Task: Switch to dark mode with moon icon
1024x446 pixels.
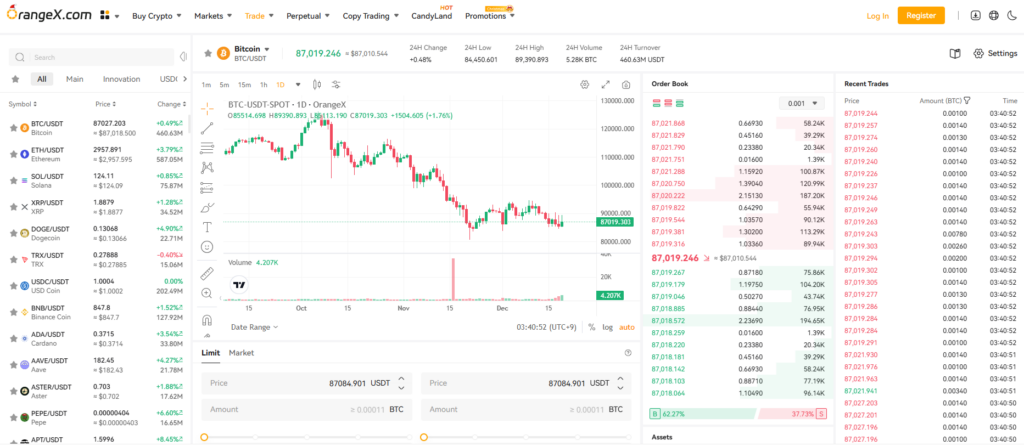Action: (1012, 16)
